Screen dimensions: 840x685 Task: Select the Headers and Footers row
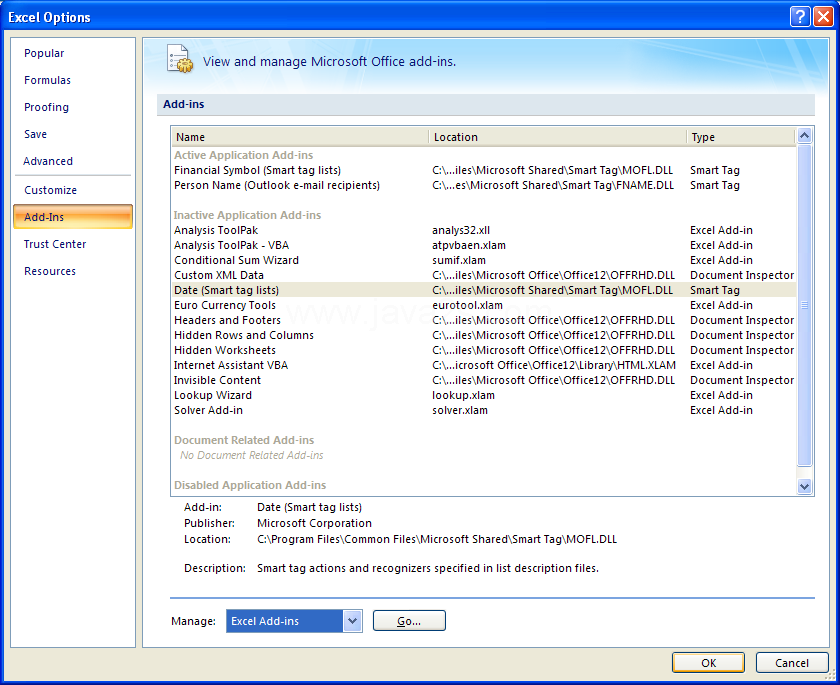(484, 320)
